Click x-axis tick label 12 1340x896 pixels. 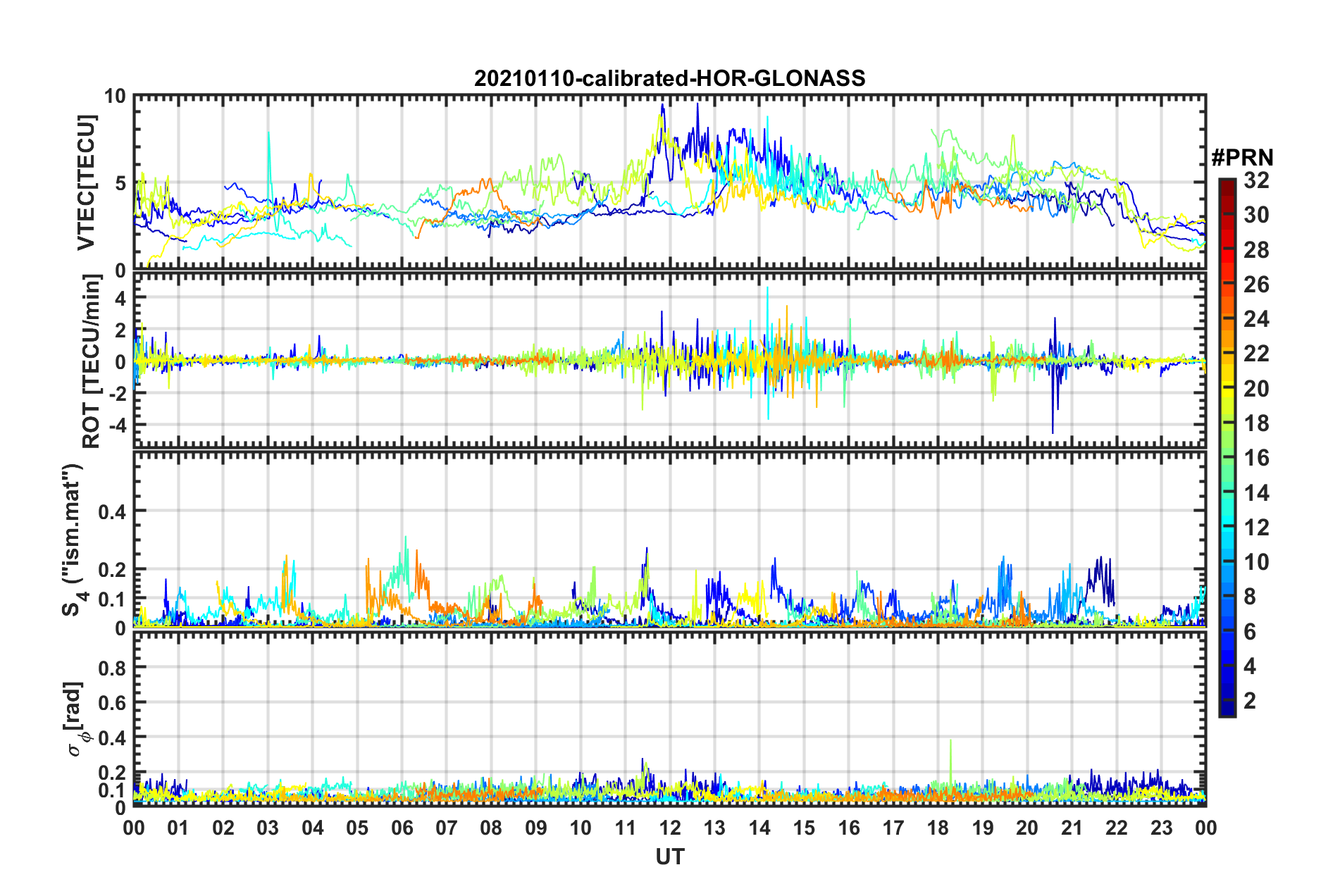click(x=670, y=828)
